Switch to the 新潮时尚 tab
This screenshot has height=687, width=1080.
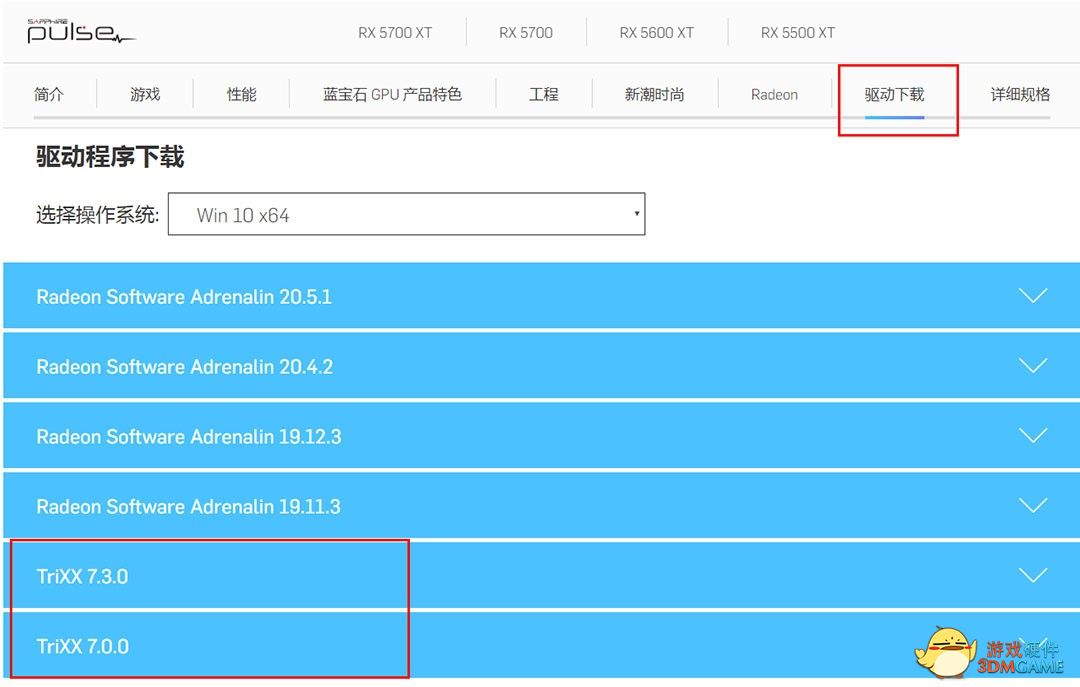654,94
